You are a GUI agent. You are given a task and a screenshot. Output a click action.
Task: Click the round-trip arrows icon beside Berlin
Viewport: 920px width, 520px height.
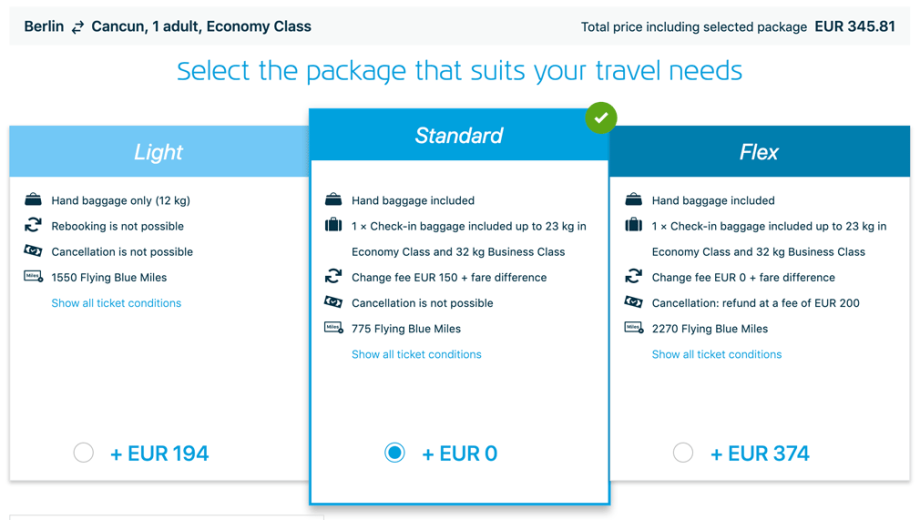[78, 27]
